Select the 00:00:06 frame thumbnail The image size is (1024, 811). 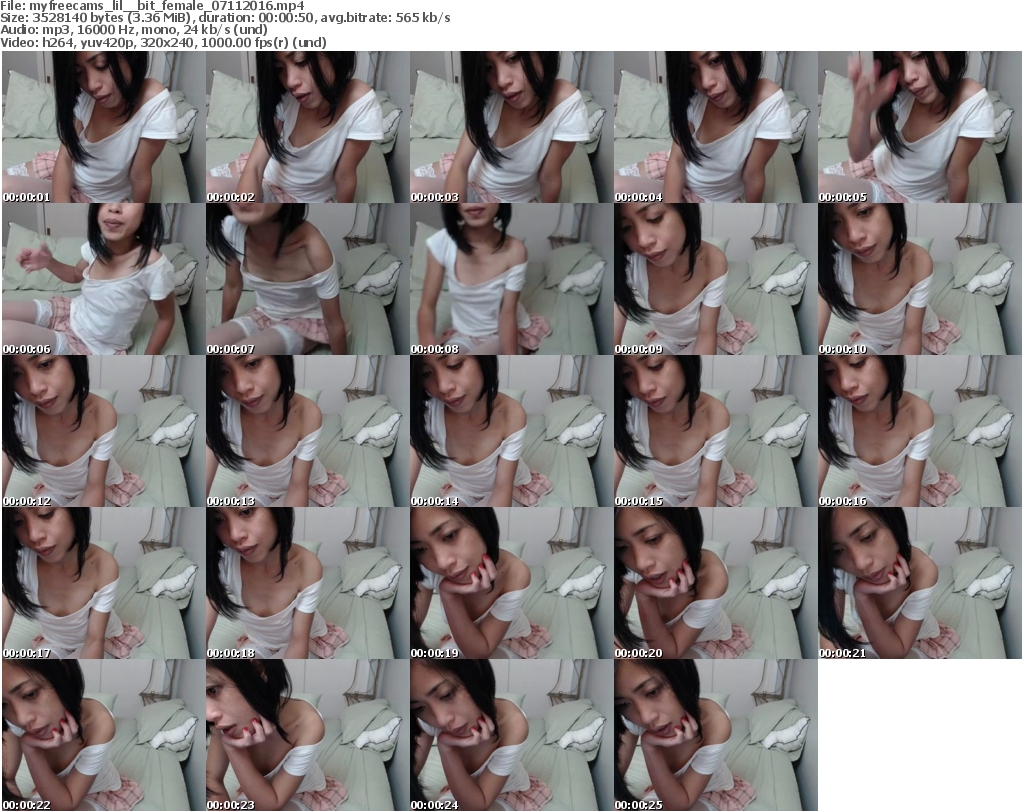coord(102,279)
